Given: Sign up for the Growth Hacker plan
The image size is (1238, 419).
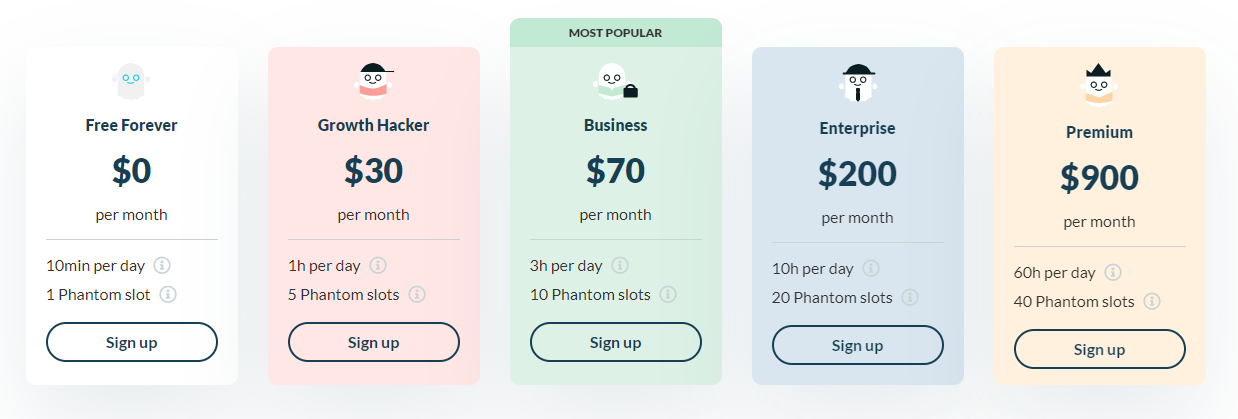Looking at the screenshot, I should 374,342.
